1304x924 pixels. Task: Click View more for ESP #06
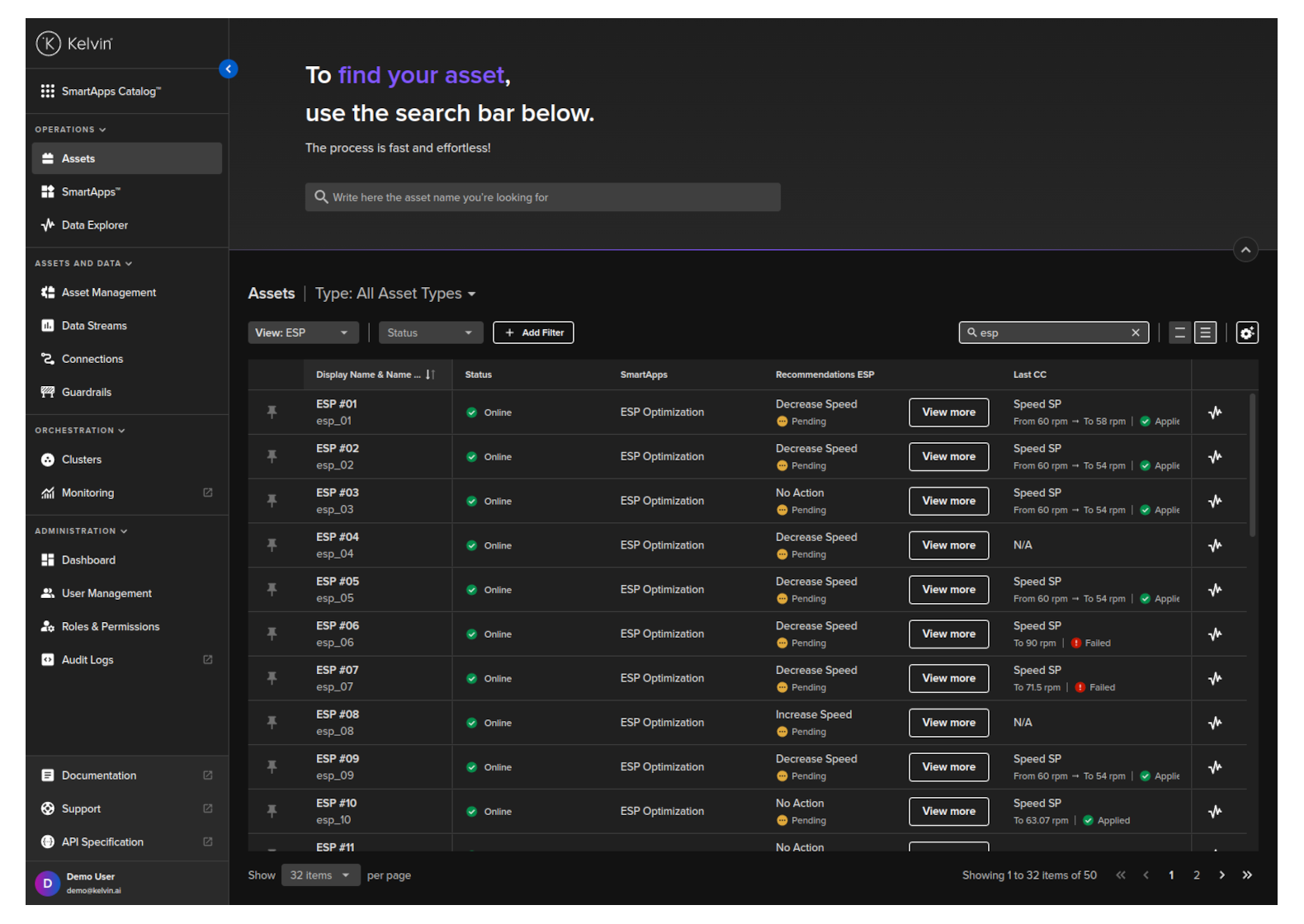tap(948, 634)
